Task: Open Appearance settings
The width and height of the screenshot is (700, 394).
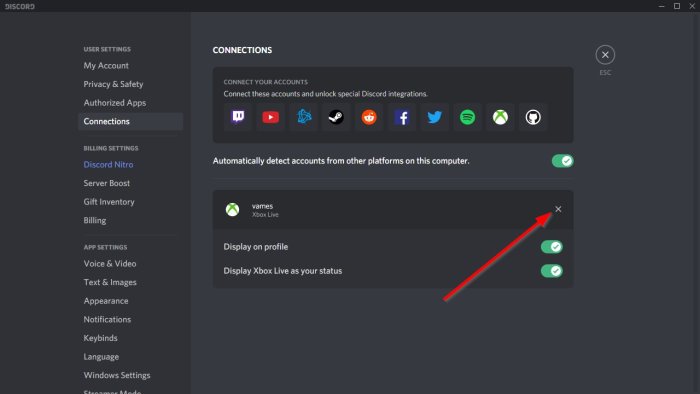Action: tap(130, 301)
